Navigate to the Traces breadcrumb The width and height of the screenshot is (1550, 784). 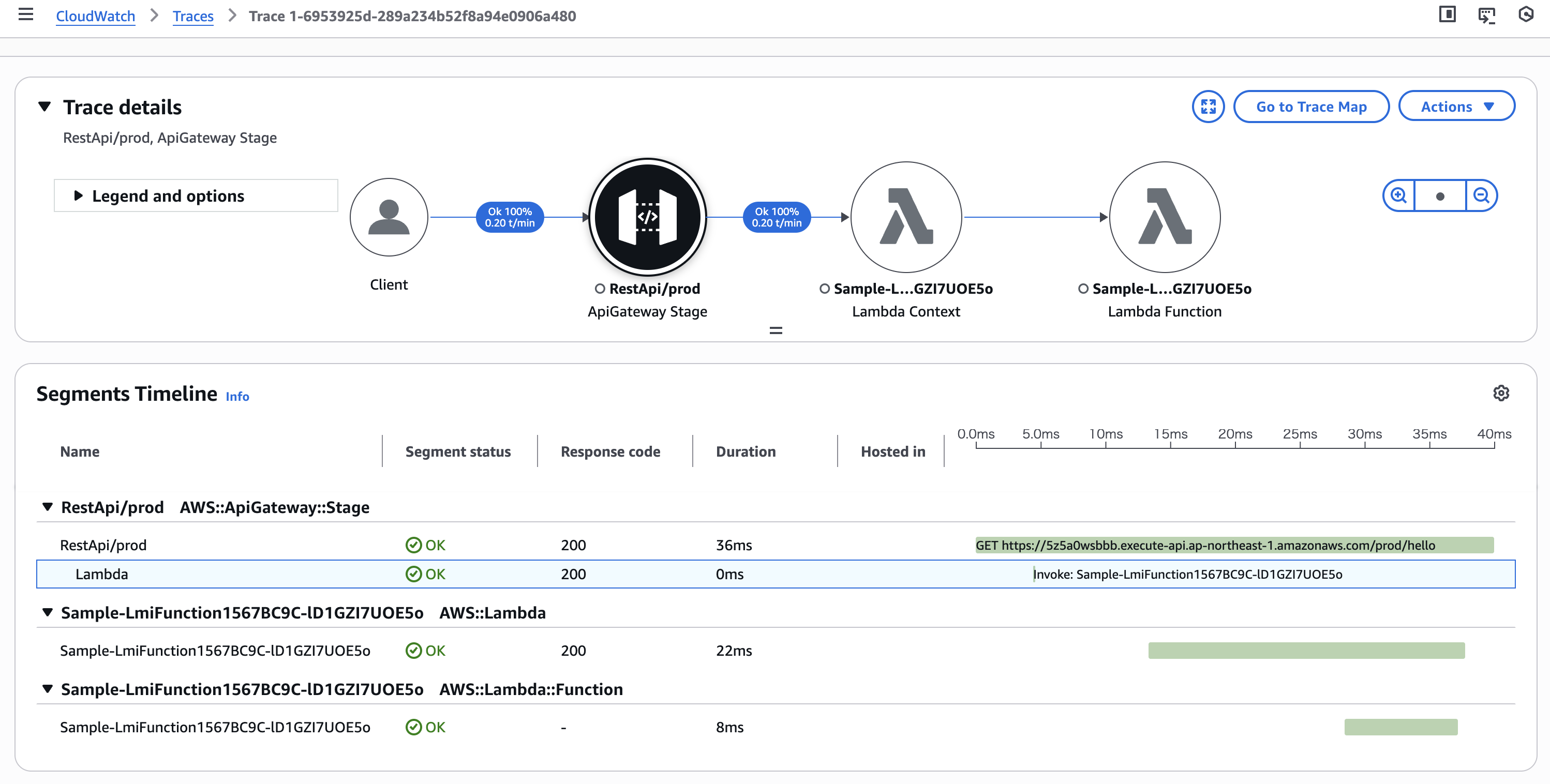(192, 16)
